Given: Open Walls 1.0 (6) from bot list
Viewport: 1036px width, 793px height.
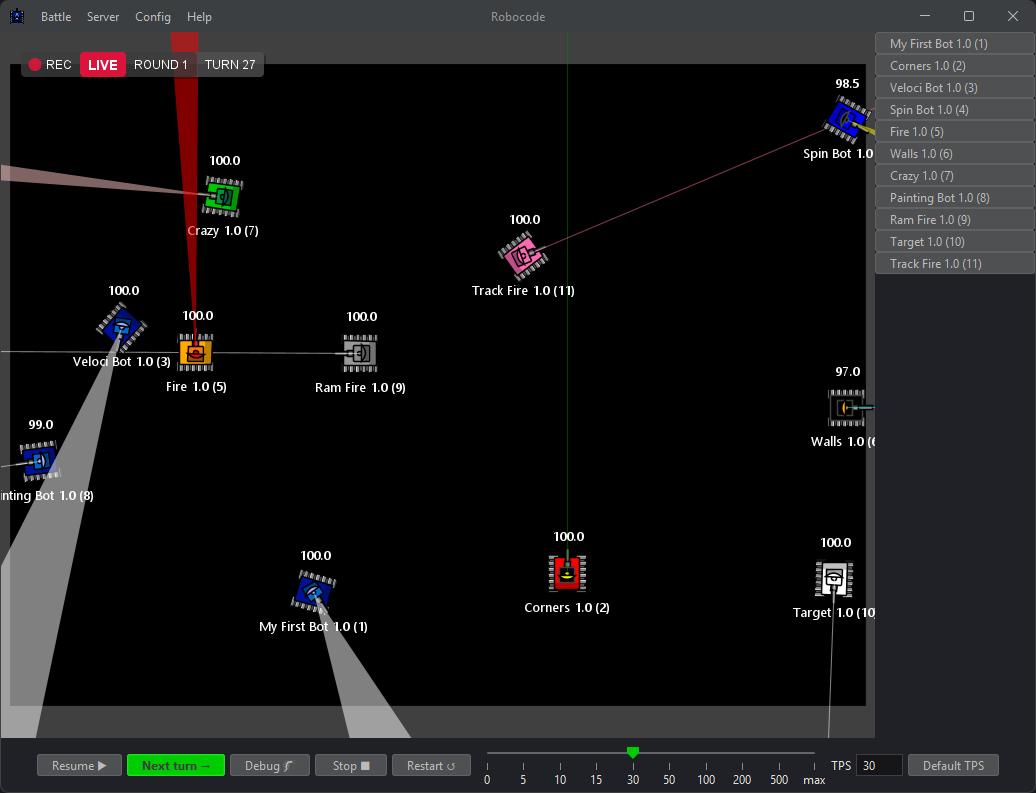Looking at the screenshot, I should [955, 153].
